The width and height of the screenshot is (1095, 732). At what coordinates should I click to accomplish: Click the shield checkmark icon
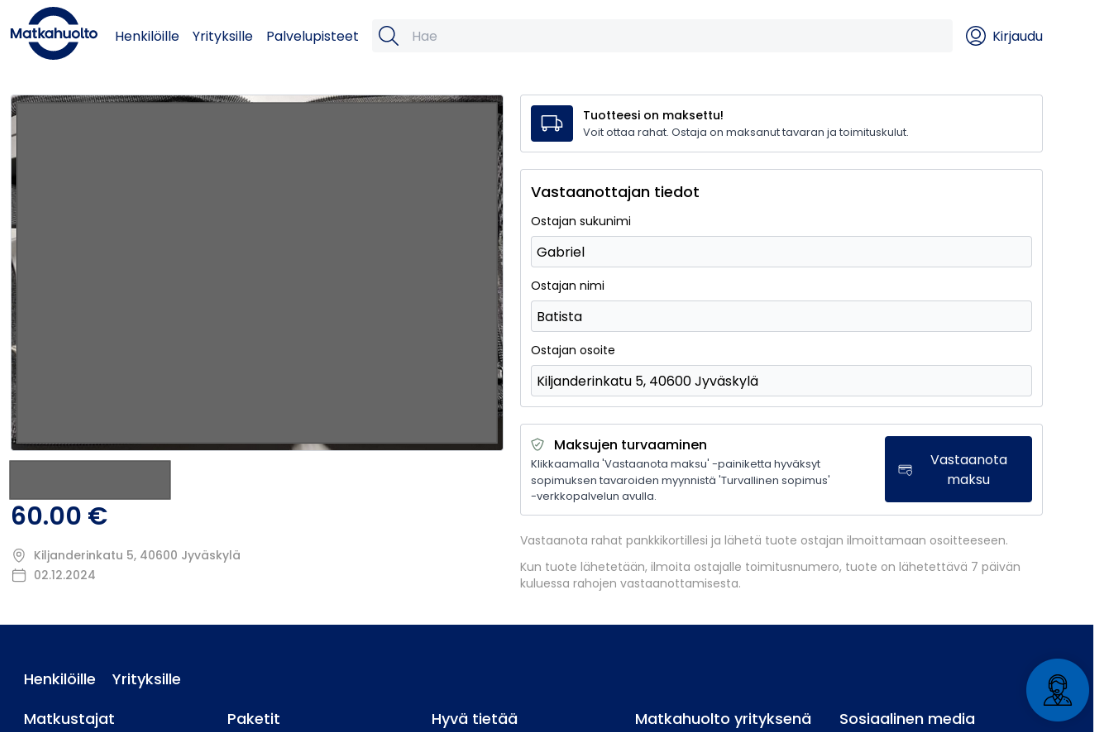538,445
